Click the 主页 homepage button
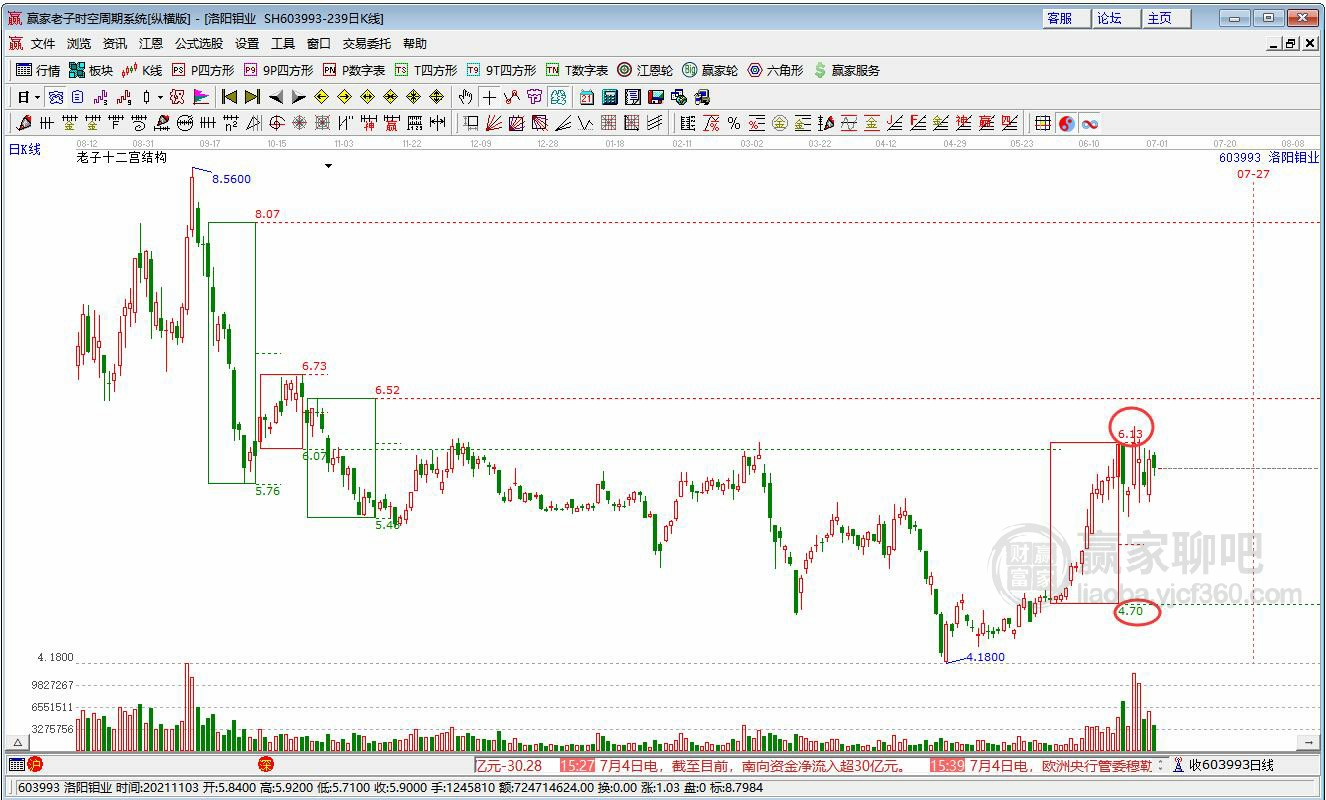Image resolution: width=1326 pixels, height=800 pixels. [1165, 18]
